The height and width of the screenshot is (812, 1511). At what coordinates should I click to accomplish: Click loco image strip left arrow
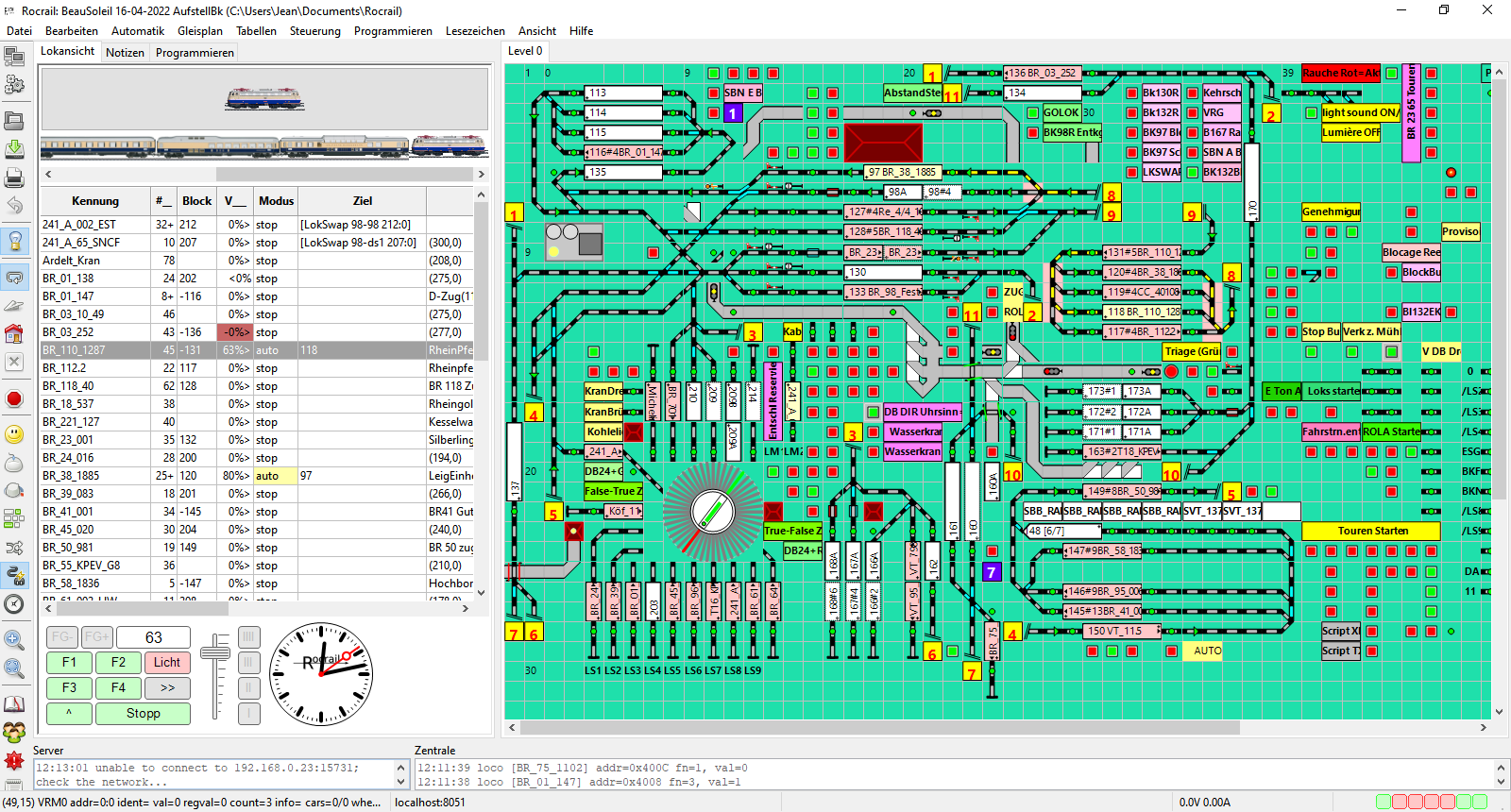(x=48, y=174)
